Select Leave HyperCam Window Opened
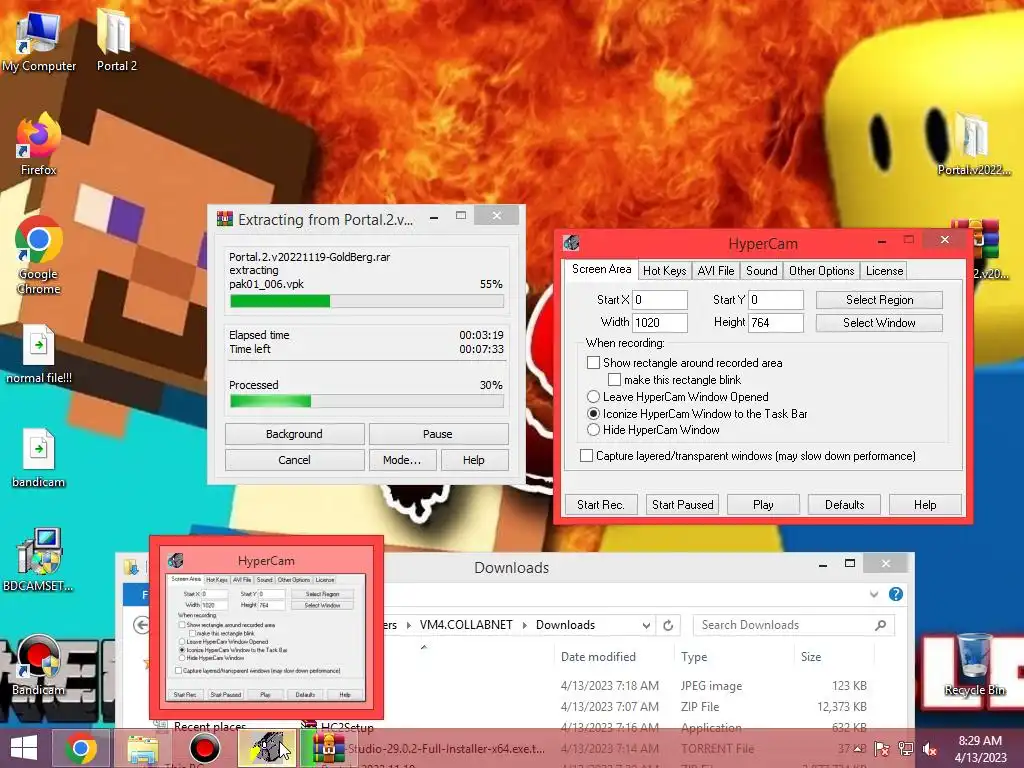 click(593, 396)
